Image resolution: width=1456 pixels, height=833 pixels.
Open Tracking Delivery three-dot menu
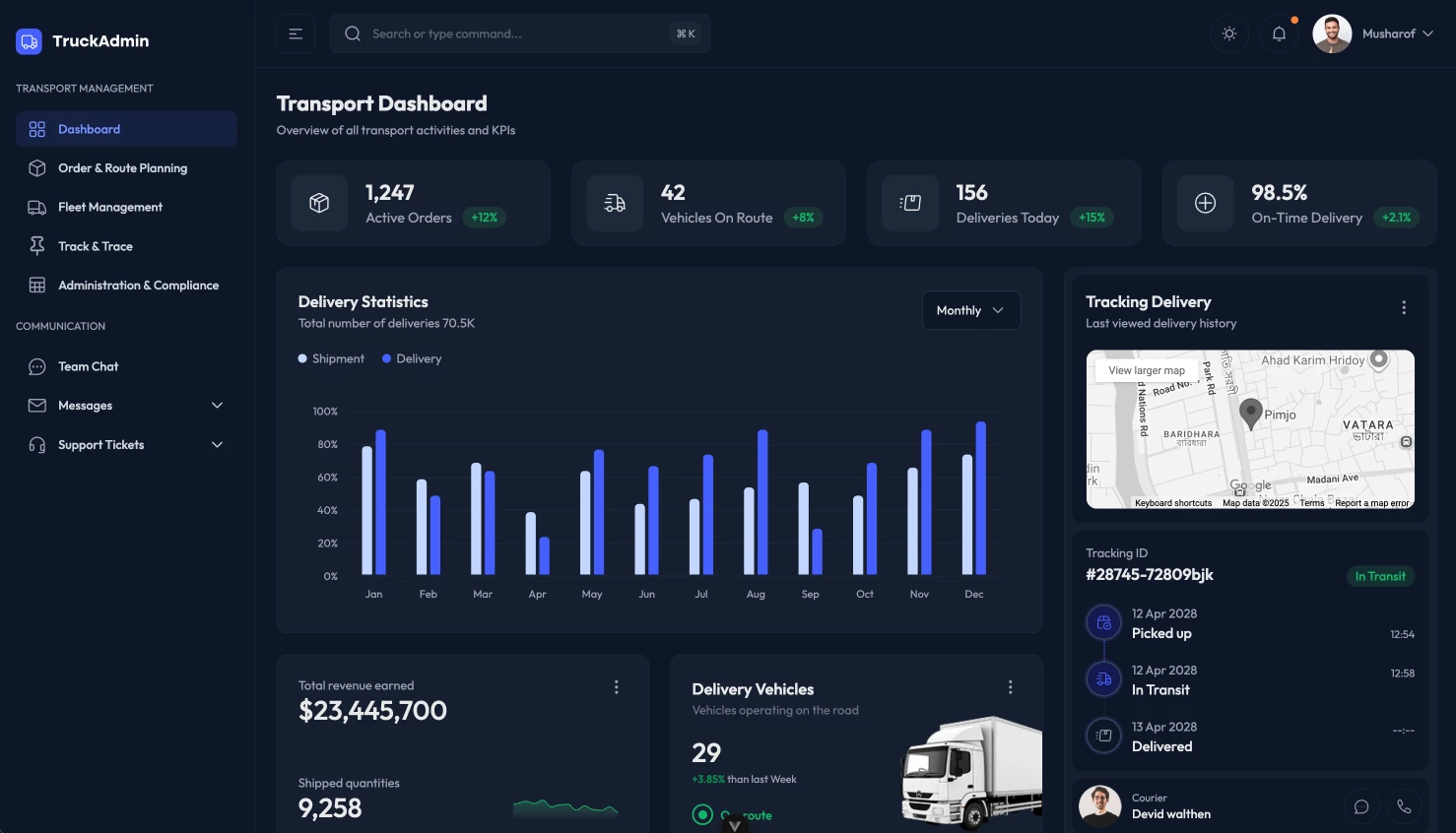pyautogui.click(x=1404, y=308)
